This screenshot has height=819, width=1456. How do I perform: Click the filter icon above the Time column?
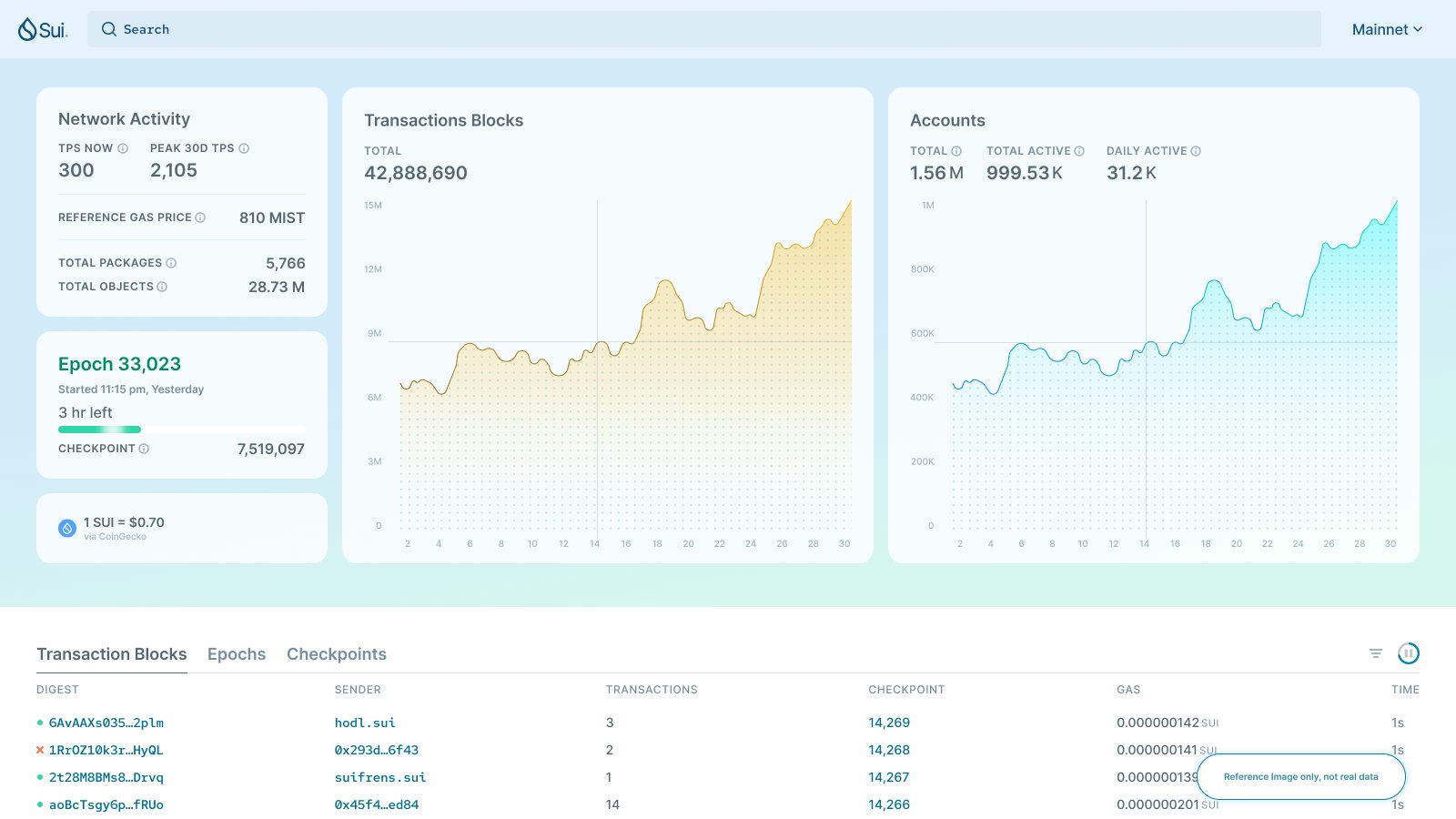(x=1376, y=652)
